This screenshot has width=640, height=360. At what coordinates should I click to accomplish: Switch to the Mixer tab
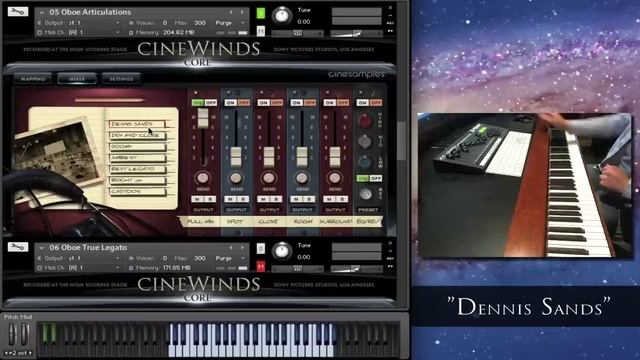pos(77,79)
